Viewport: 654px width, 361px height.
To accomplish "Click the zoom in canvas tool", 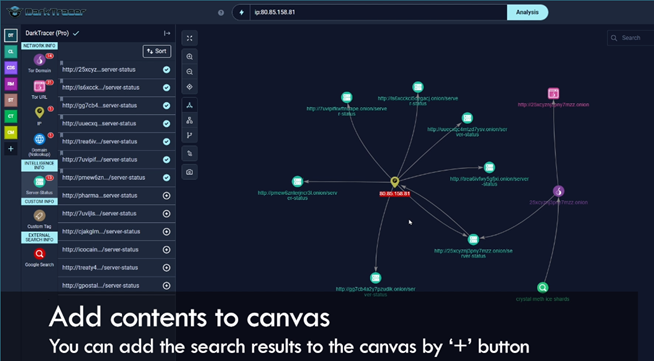I will point(189,57).
